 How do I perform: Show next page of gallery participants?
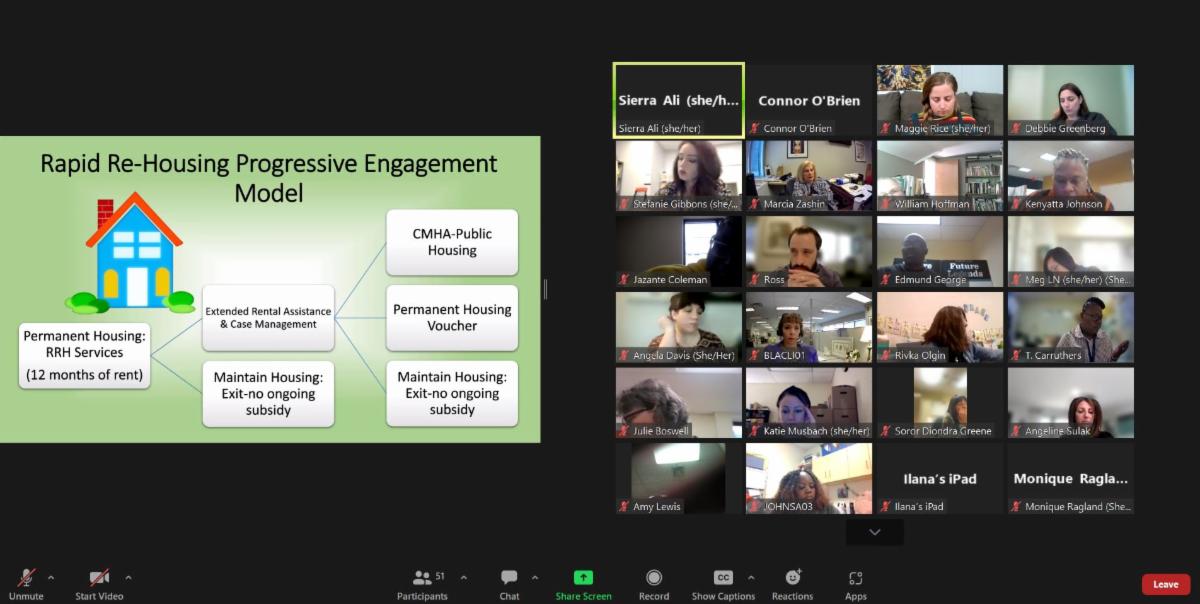[875, 532]
